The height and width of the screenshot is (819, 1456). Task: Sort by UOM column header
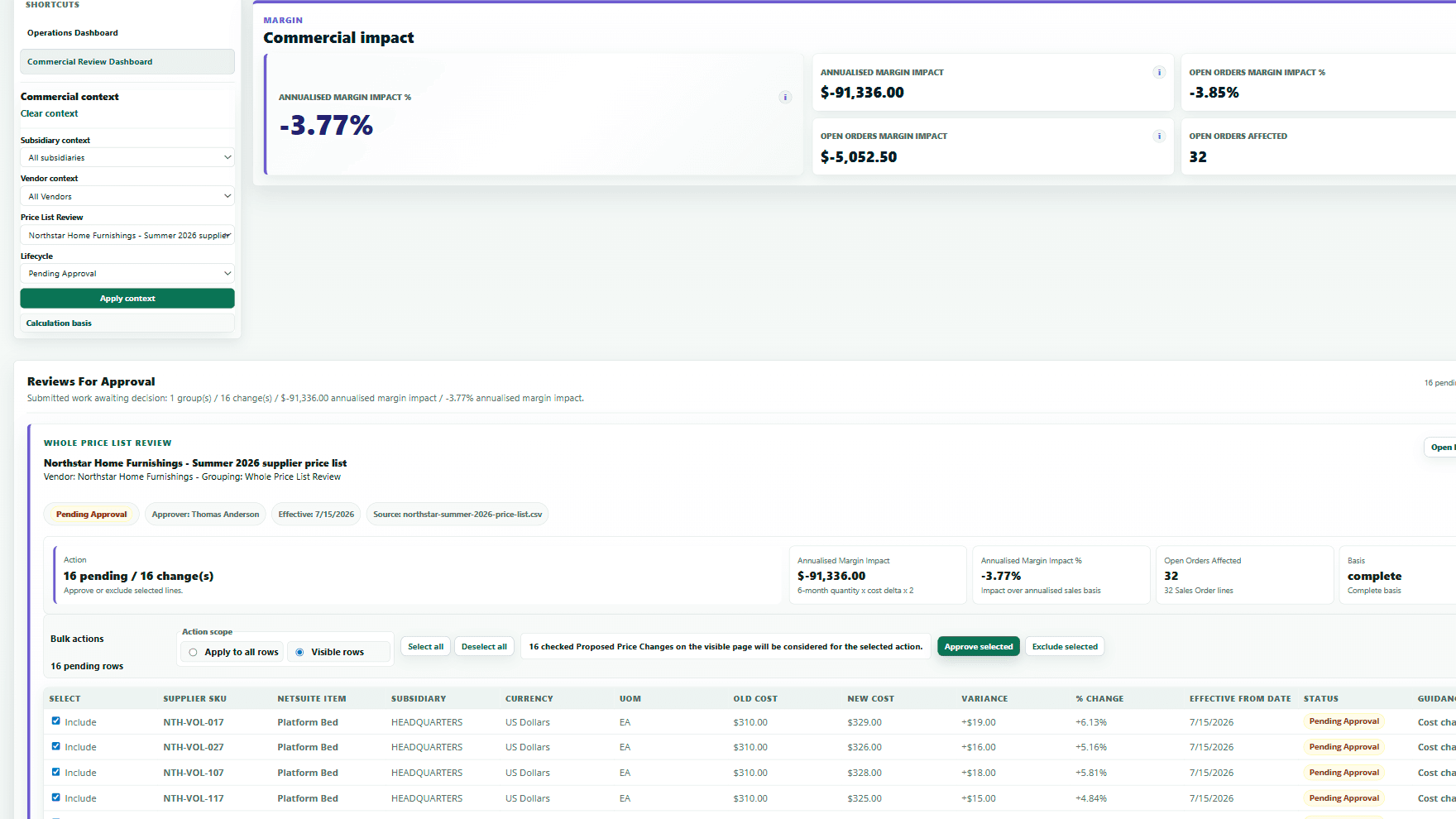click(630, 699)
